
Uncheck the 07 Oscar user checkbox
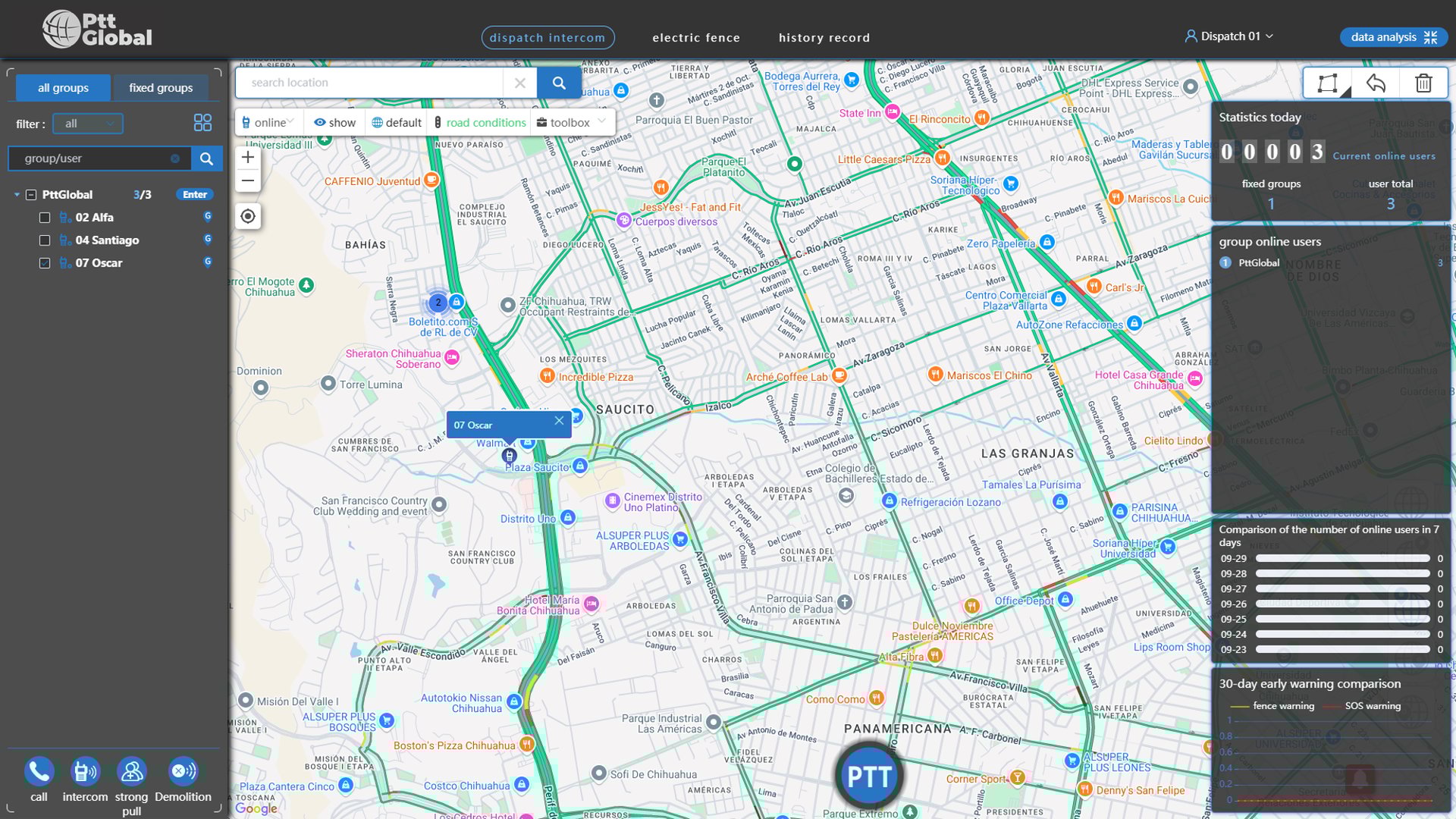[45, 263]
